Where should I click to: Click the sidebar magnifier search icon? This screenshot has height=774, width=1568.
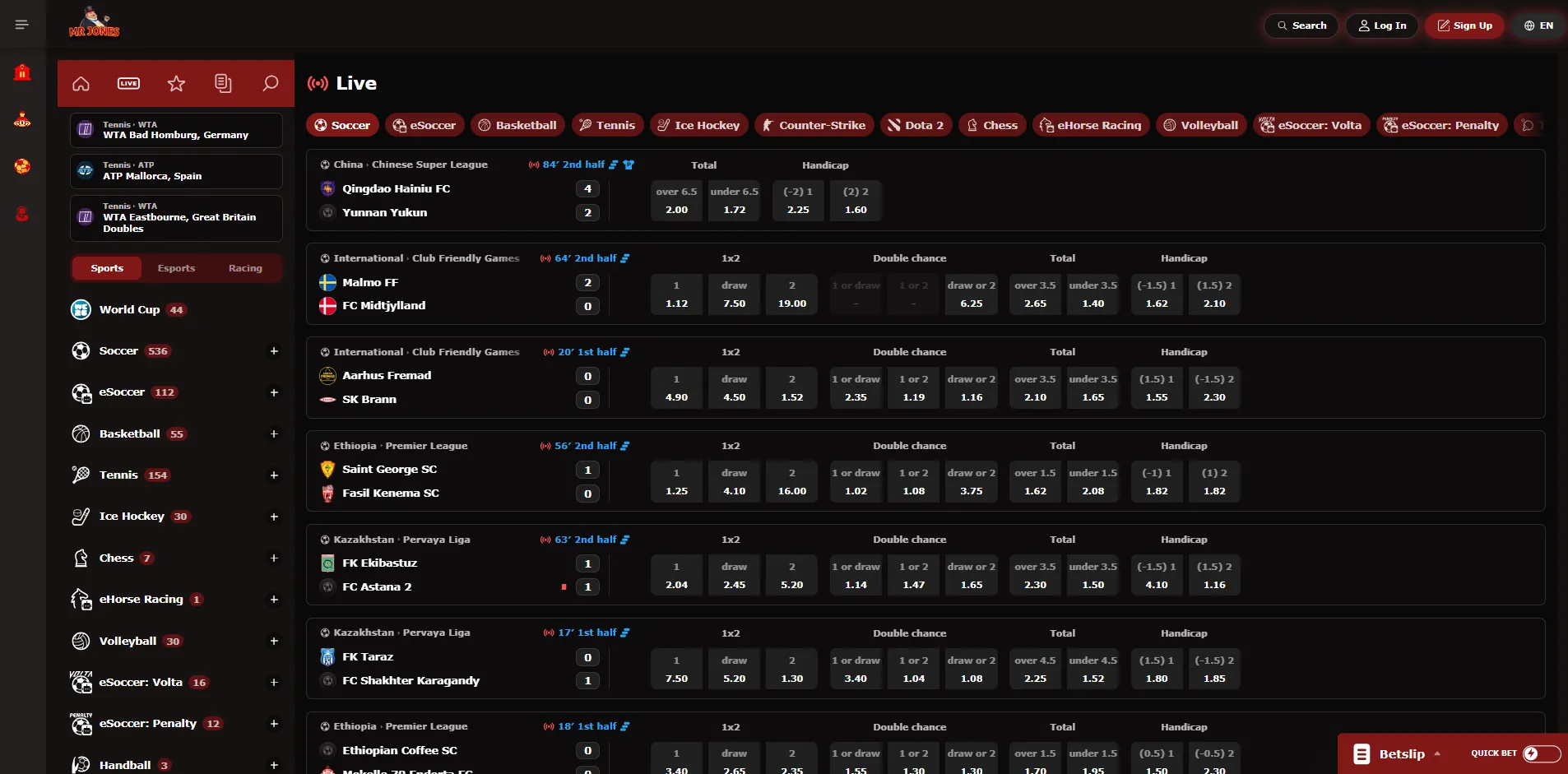pyautogui.click(x=270, y=84)
